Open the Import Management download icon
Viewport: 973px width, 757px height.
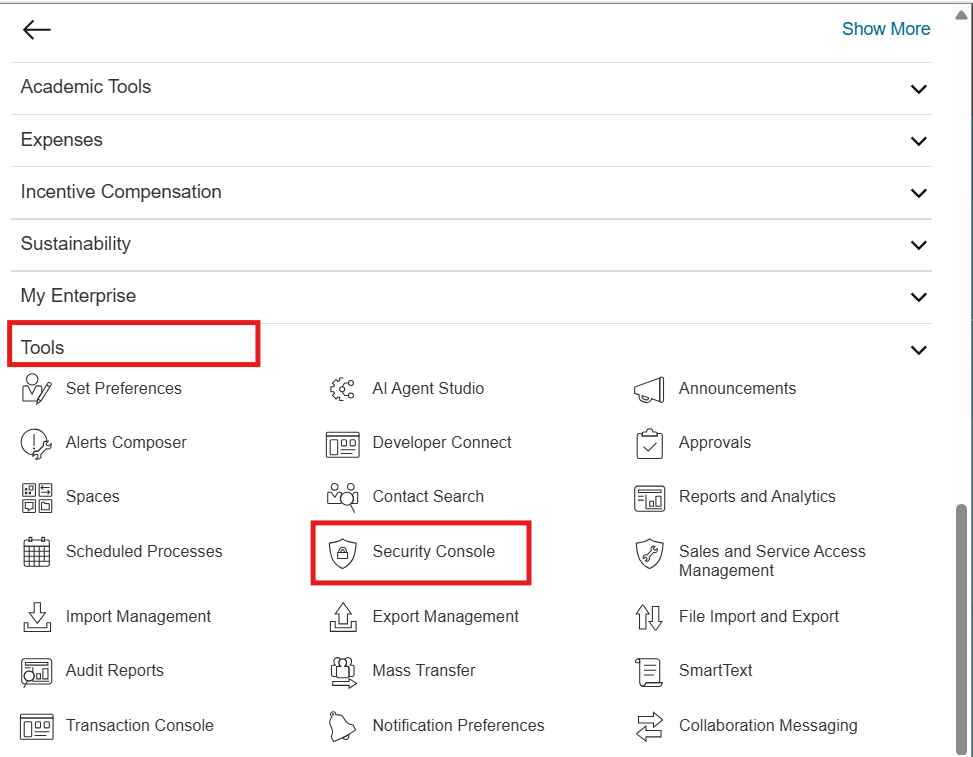(36, 617)
